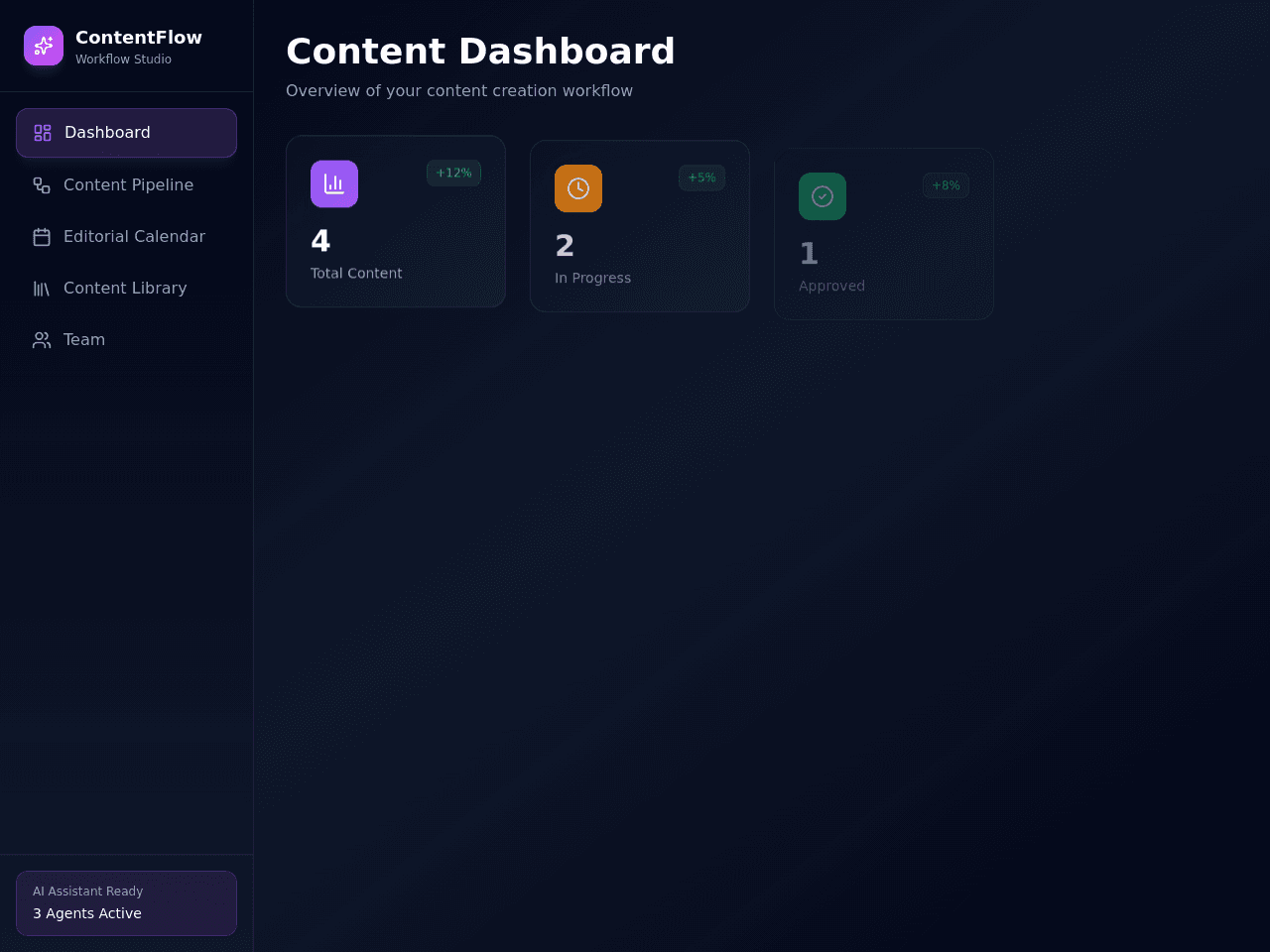This screenshot has height=952, width=1270.
Task: Click the purple bar chart icon on Total Content
Action: 334,184
